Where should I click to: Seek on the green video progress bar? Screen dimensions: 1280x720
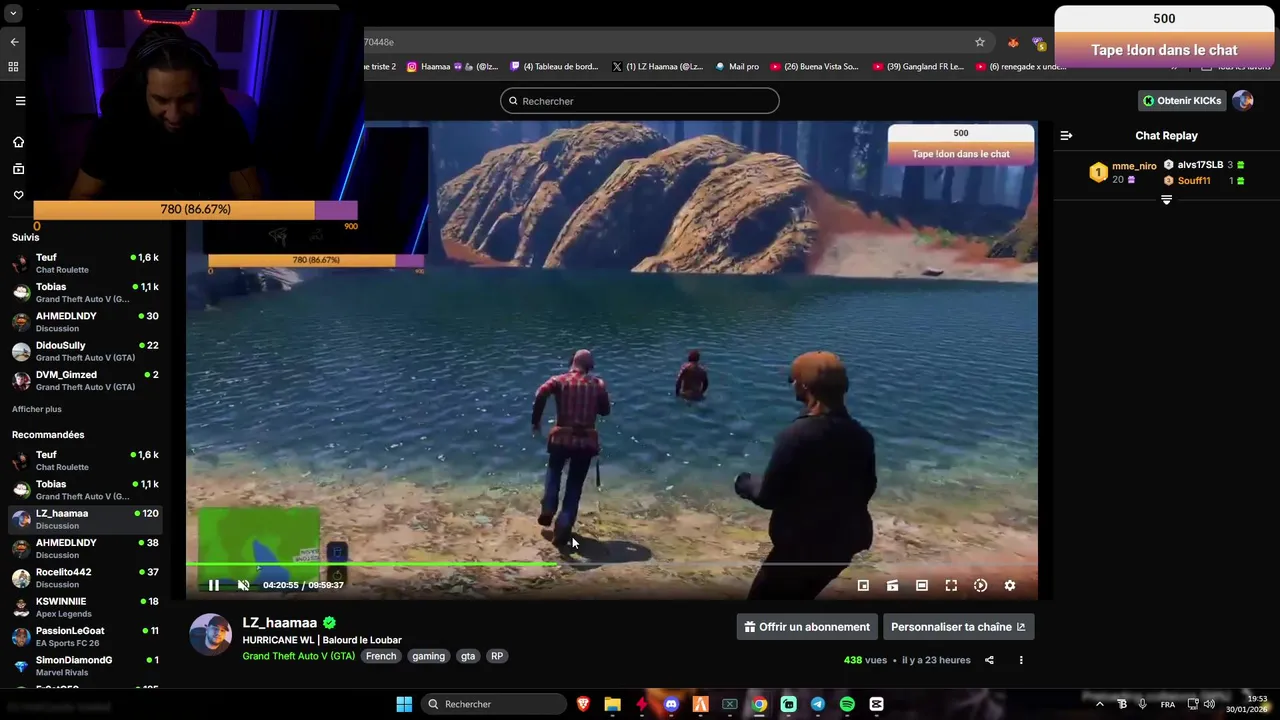(x=612, y=564)
